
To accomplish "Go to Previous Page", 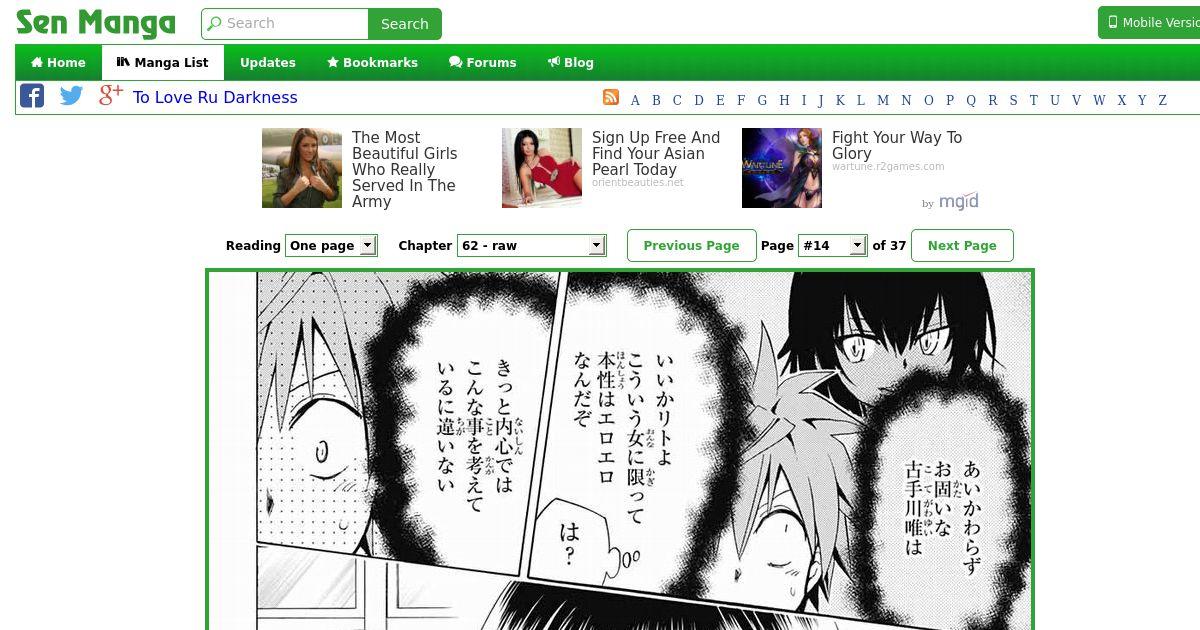I will 692,245.
